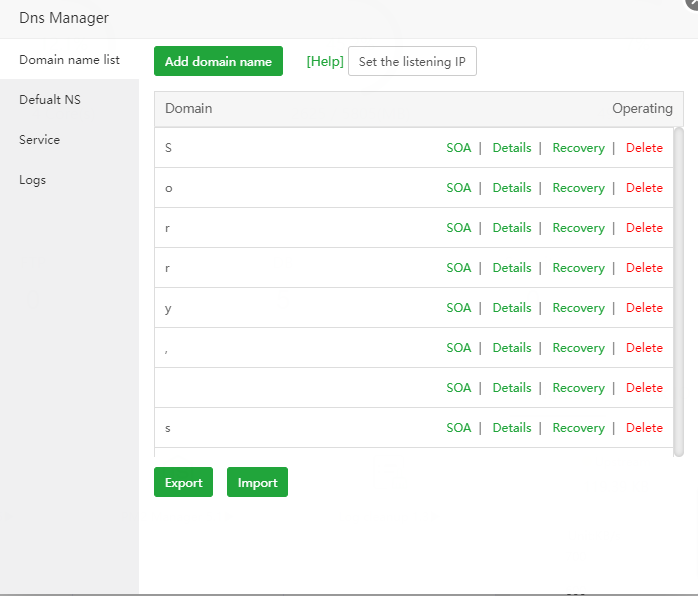Open the Defualt NS tab

pos(51,100)
